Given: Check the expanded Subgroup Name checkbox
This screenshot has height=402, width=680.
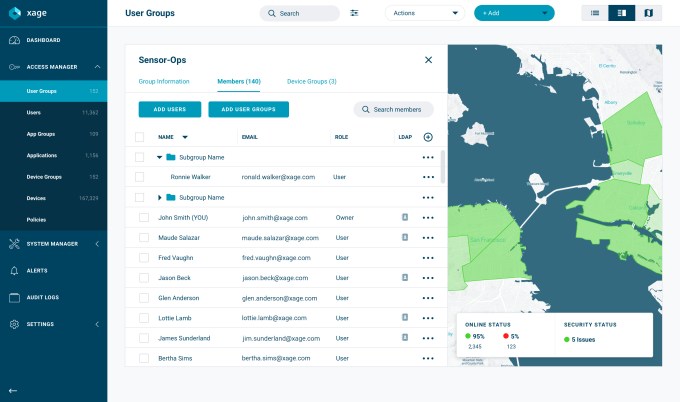Looking at the screenshot, I should (139, 157).
